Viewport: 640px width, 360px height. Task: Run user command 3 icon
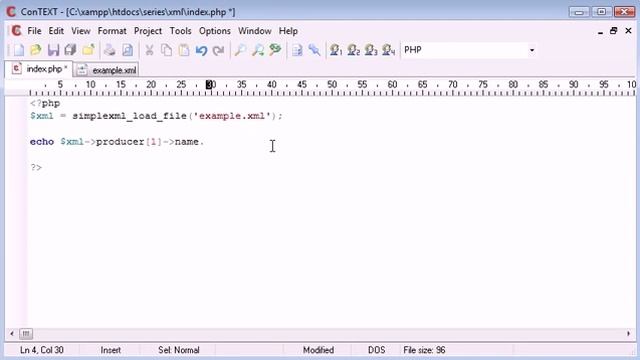[371, 50]
